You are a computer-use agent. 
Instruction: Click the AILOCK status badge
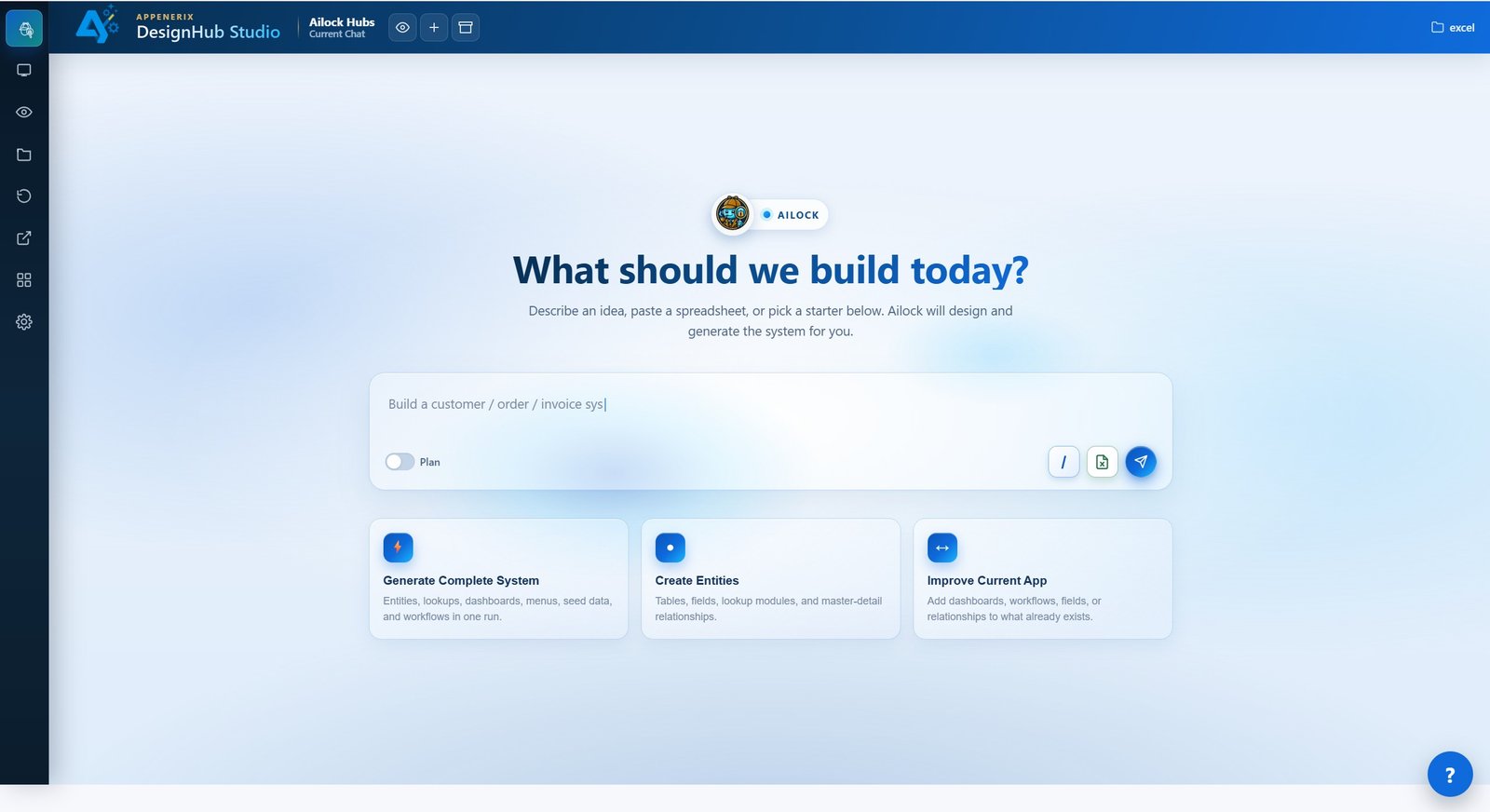(791, 215)
